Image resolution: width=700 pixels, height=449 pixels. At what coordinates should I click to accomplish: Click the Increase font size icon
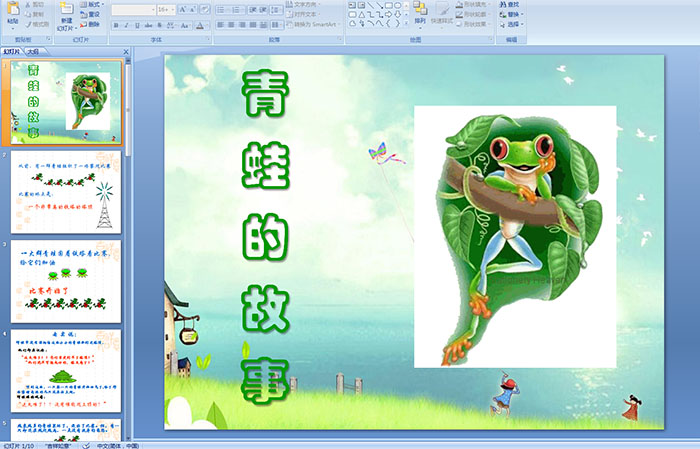click(181, 9)
